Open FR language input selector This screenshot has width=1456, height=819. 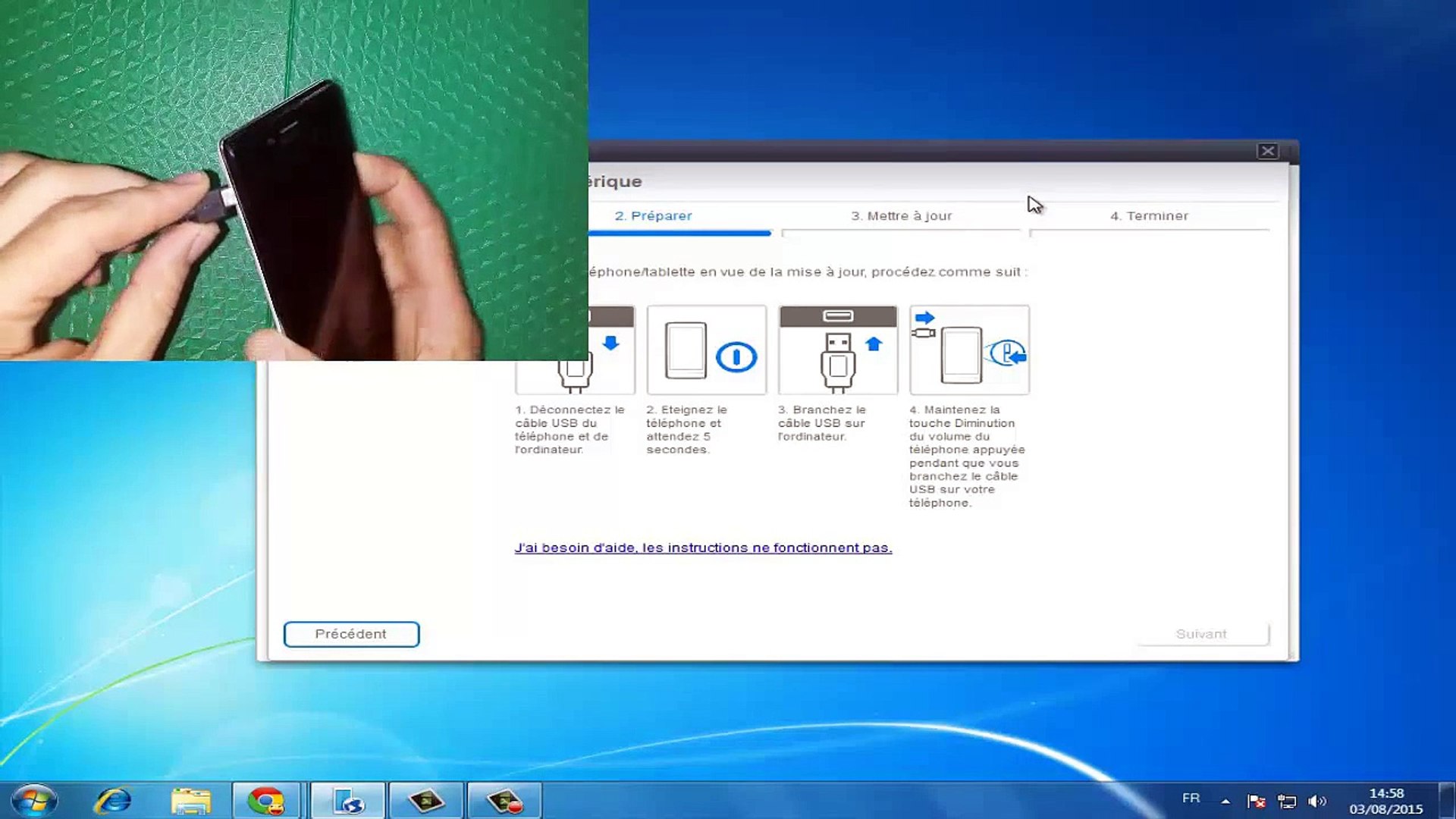(1191, 799)
